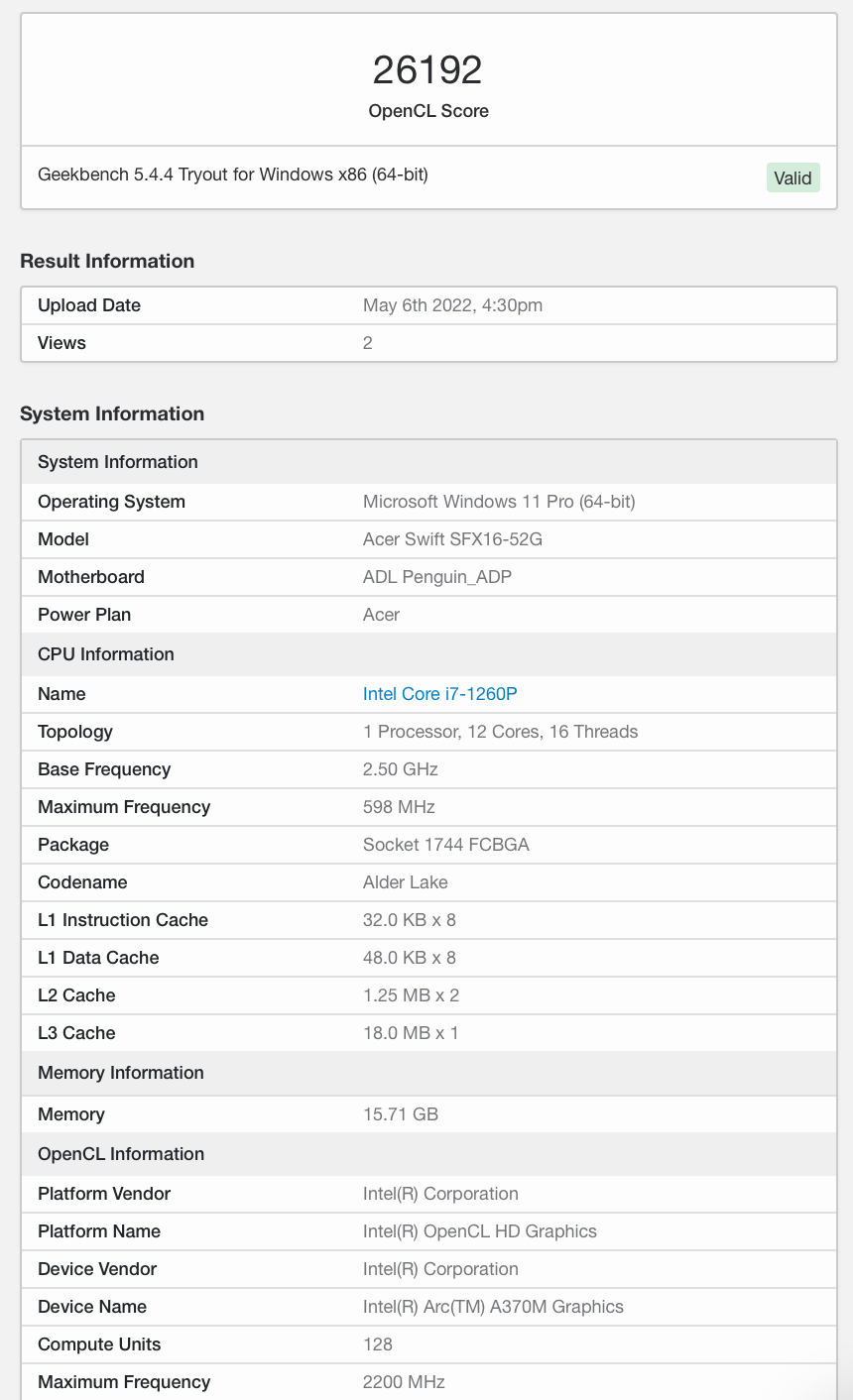
Task: Open the Intel Core i7-1260P link
Action: click(x=440, y=694)
